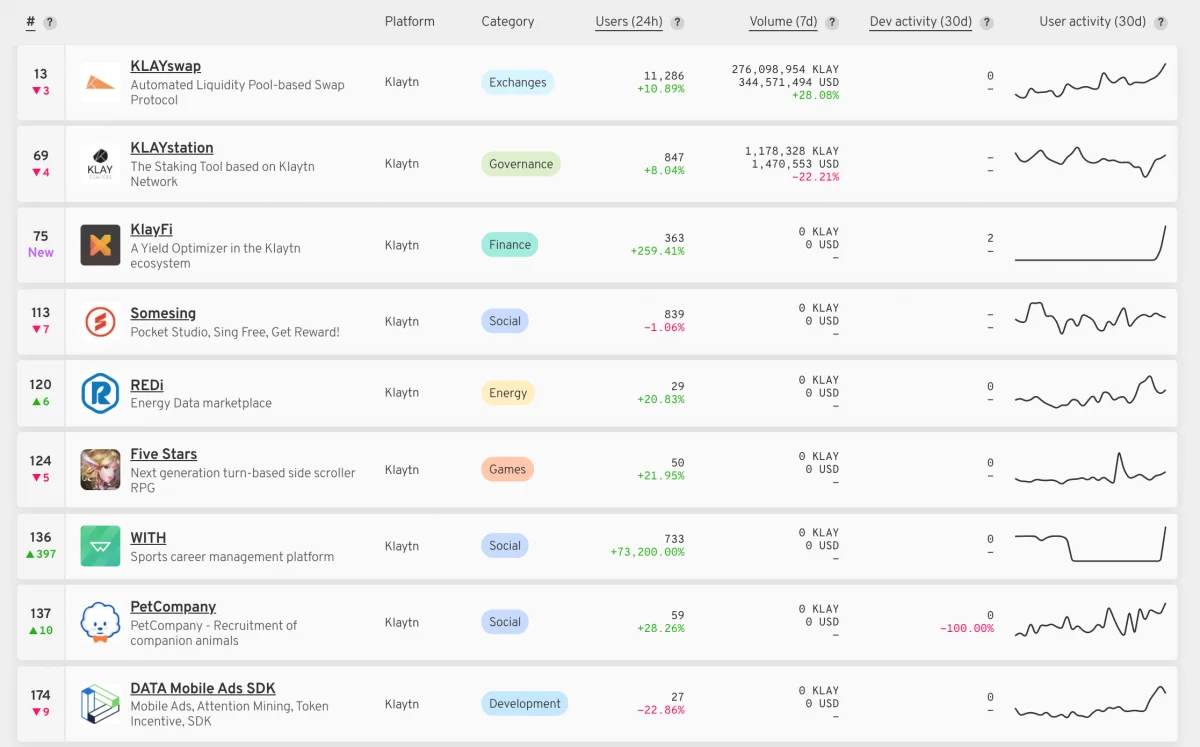Click KlayFi user activity sparkline chart

coord(1090,244)
